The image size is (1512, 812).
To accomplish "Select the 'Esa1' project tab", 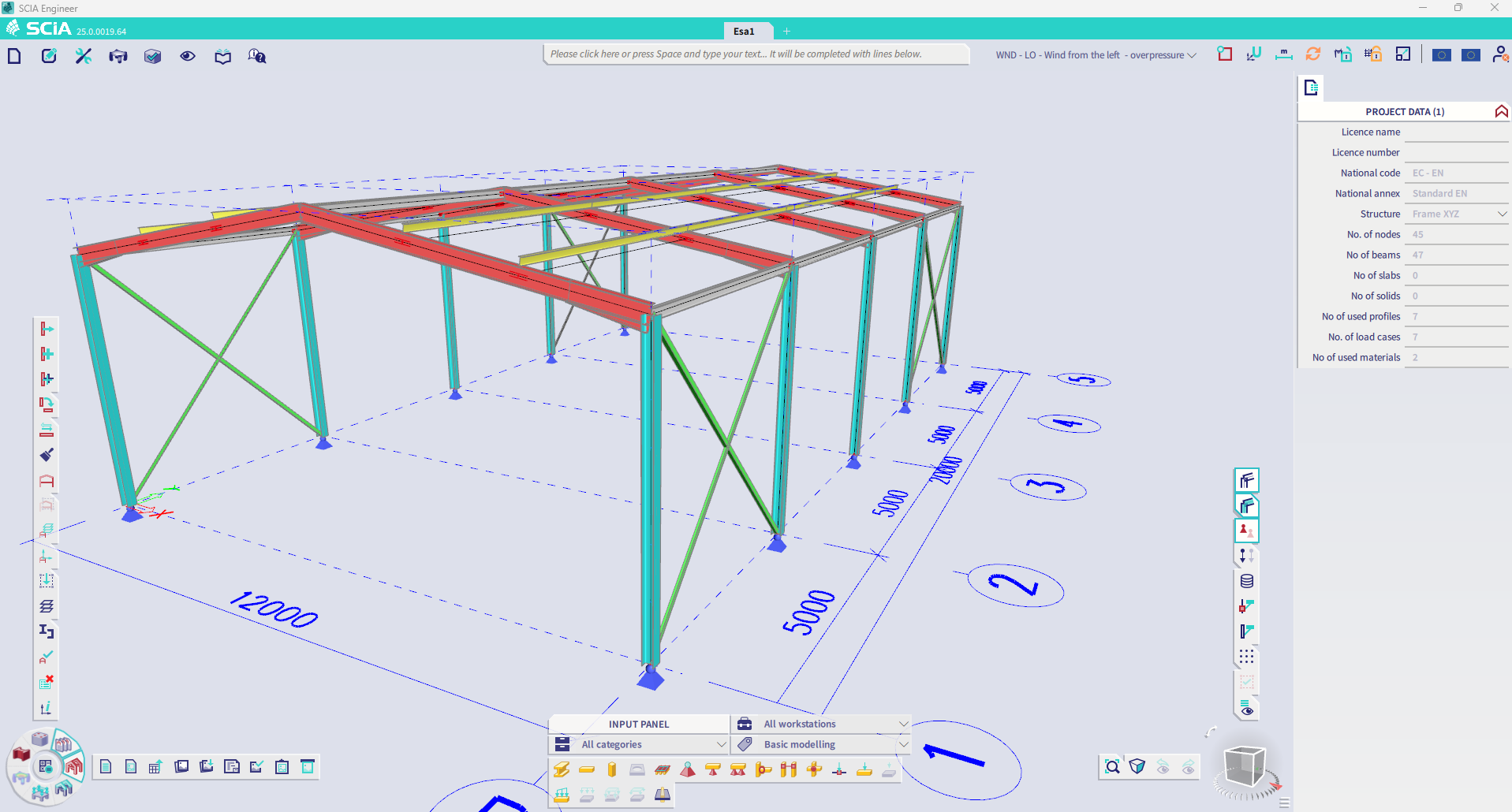I will [744, 31].
